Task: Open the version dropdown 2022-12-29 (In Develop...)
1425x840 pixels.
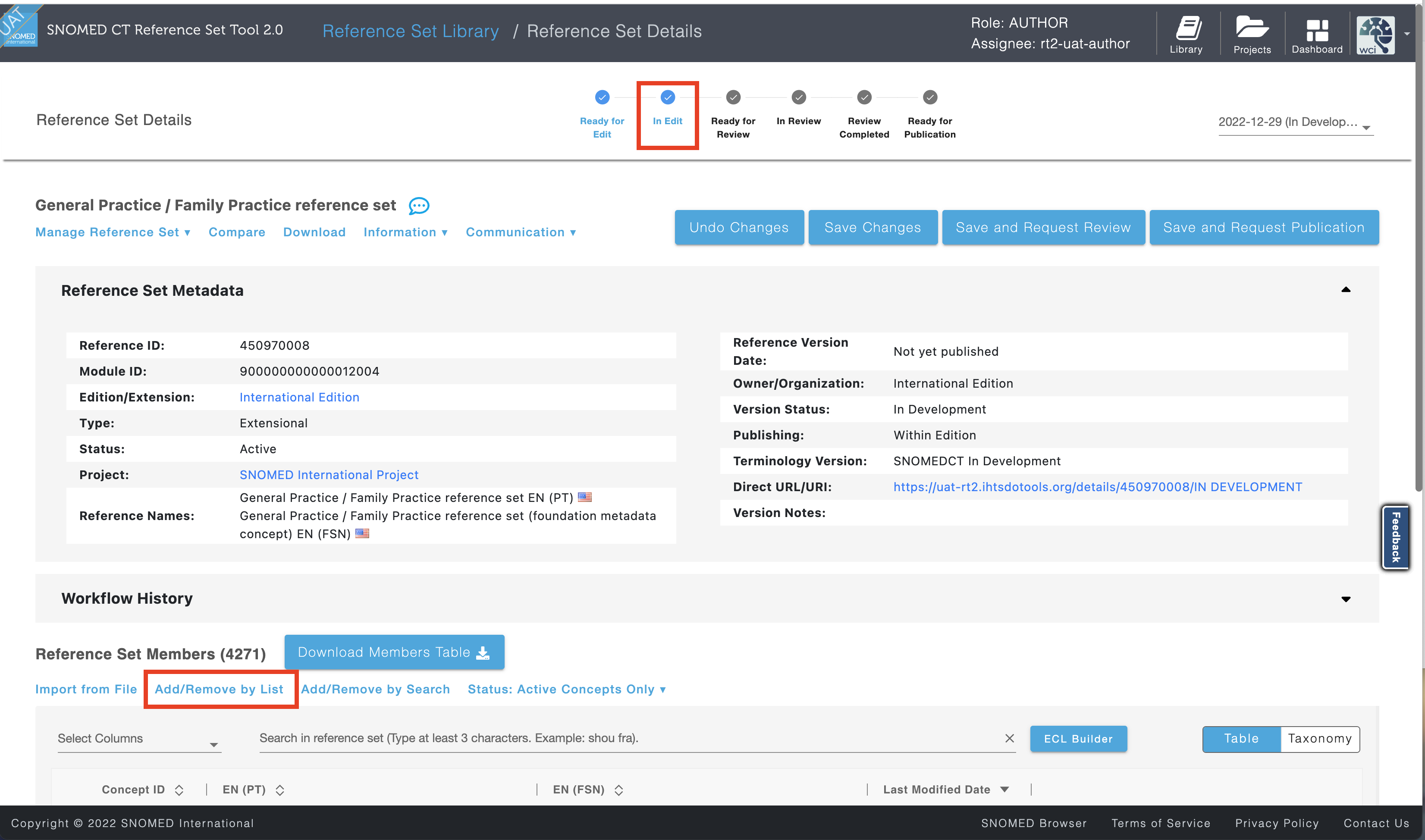Action: [x=1295, y=123]
